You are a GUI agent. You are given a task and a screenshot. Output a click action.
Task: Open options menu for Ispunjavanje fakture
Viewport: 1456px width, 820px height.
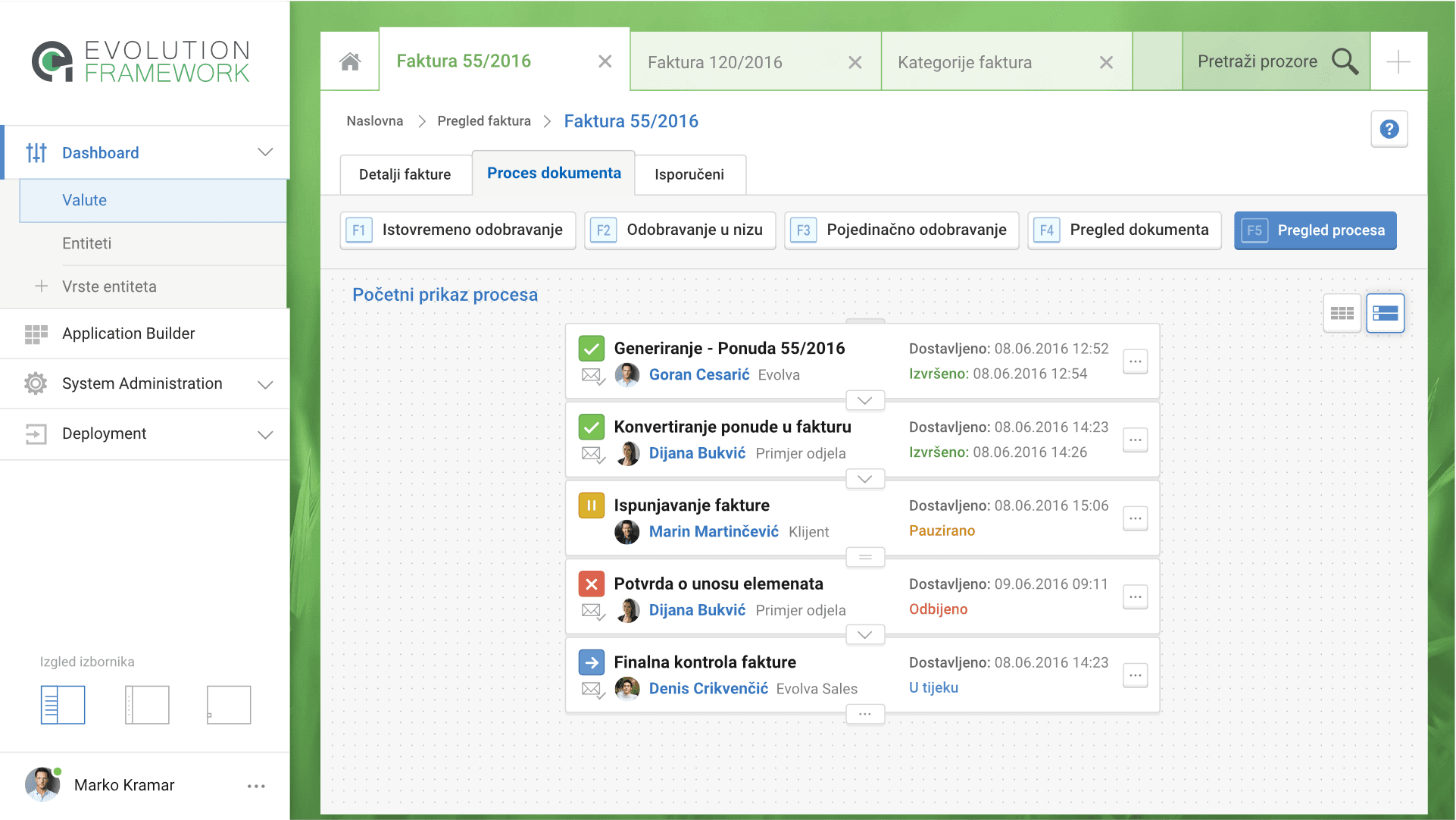click(x=1135, y=518)
